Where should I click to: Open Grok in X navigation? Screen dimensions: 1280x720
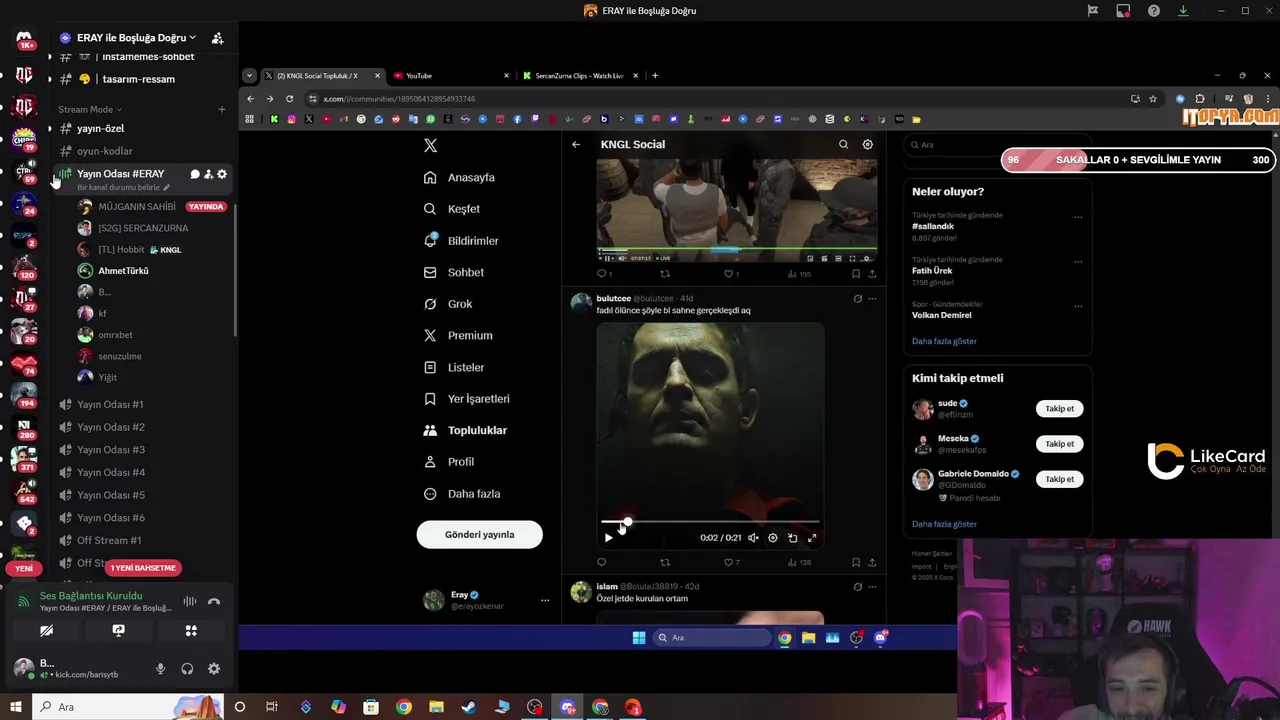pos(447,304)
